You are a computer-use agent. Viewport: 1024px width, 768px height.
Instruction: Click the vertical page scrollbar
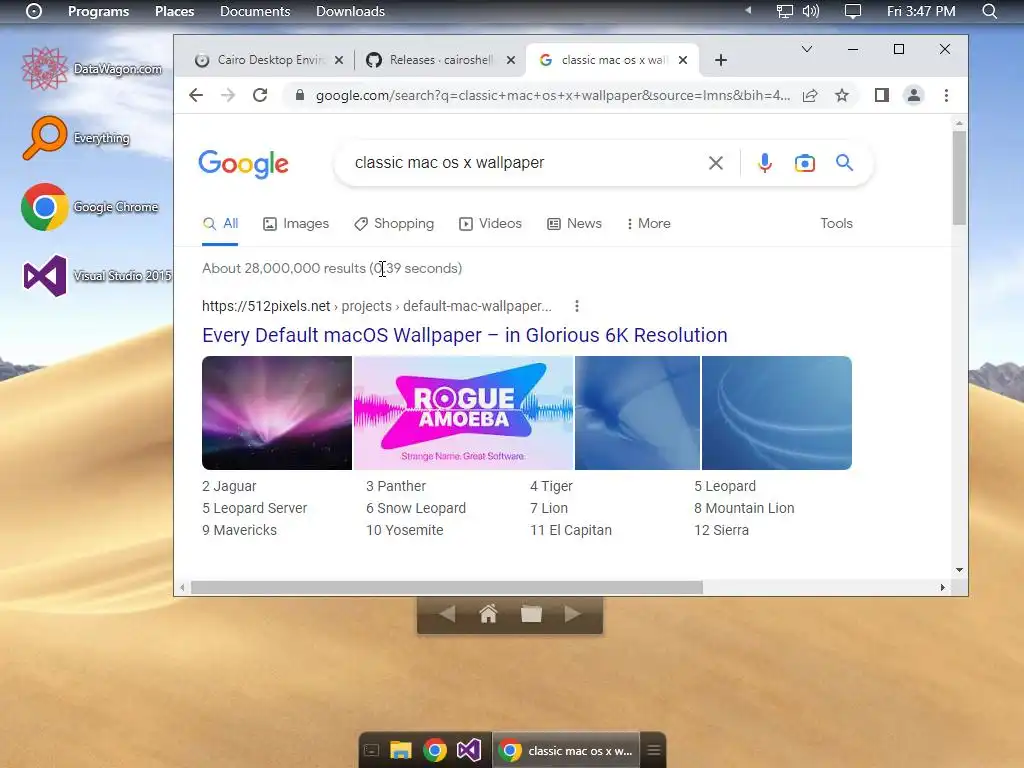coord(959,178)
